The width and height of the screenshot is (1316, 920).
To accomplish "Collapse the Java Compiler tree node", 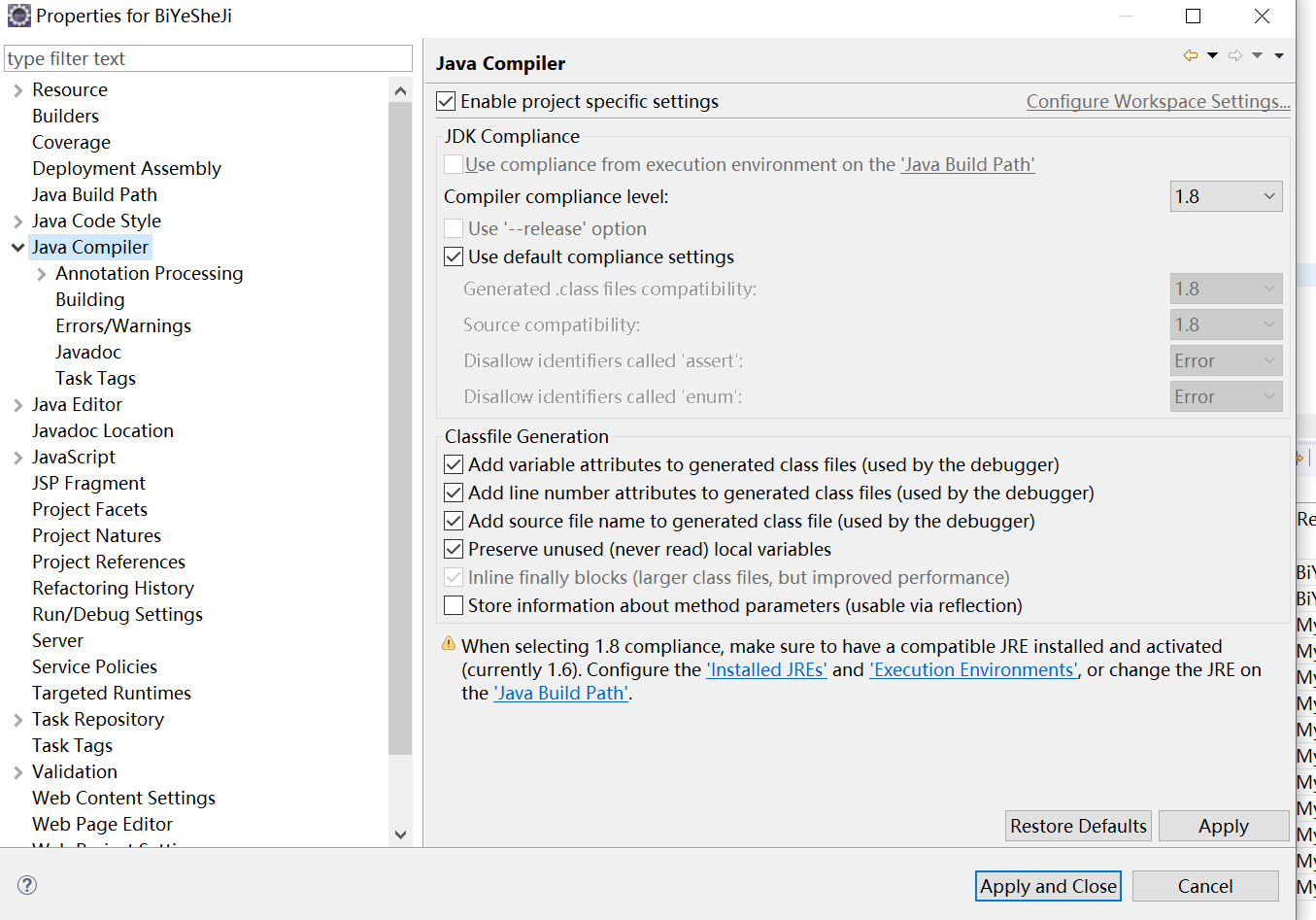I will 17,248.
